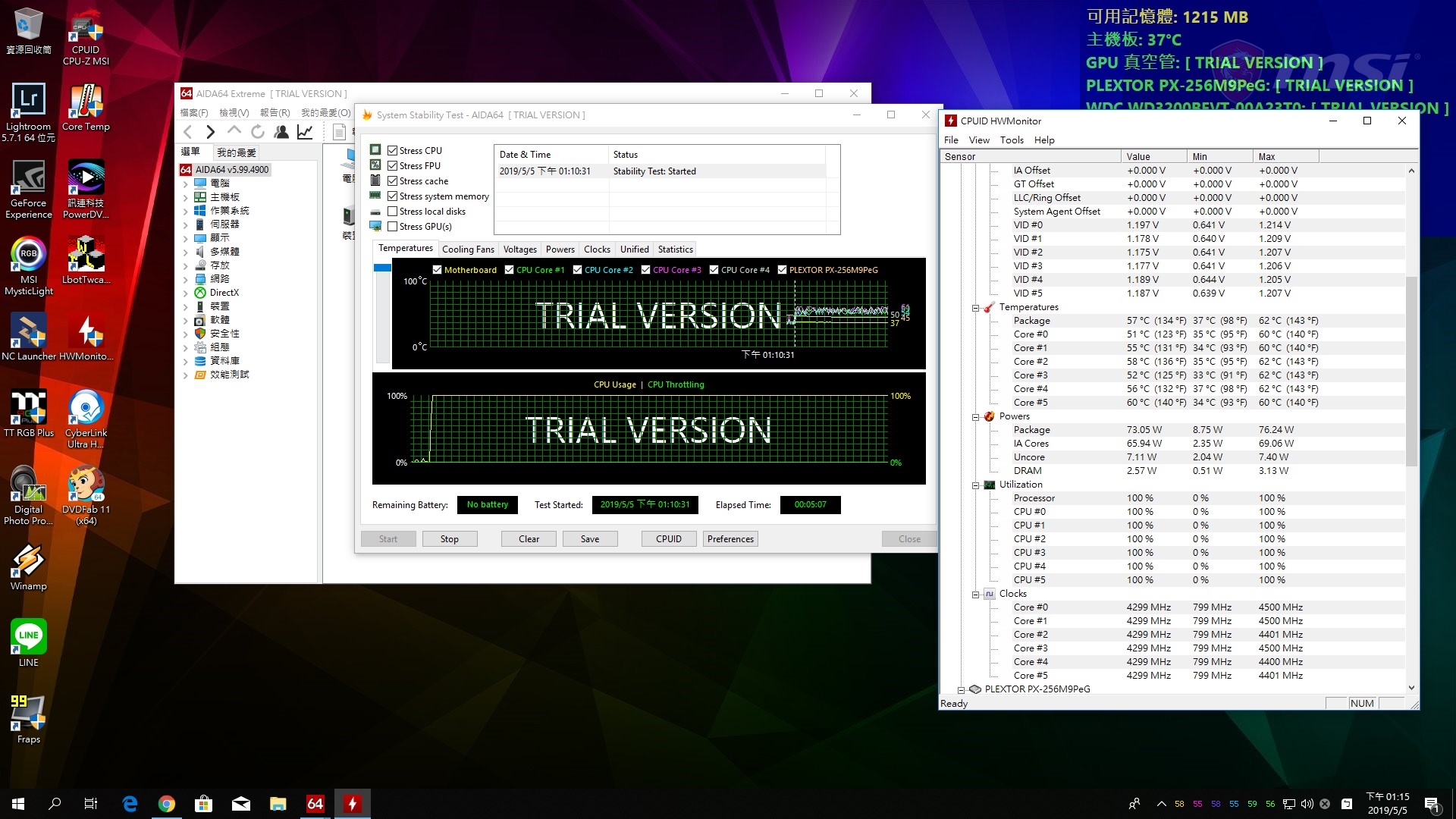The height and width of the screenshot is (819, 1456).
Task: Open MSI MysticLight desktop icon
Action: 29,265
